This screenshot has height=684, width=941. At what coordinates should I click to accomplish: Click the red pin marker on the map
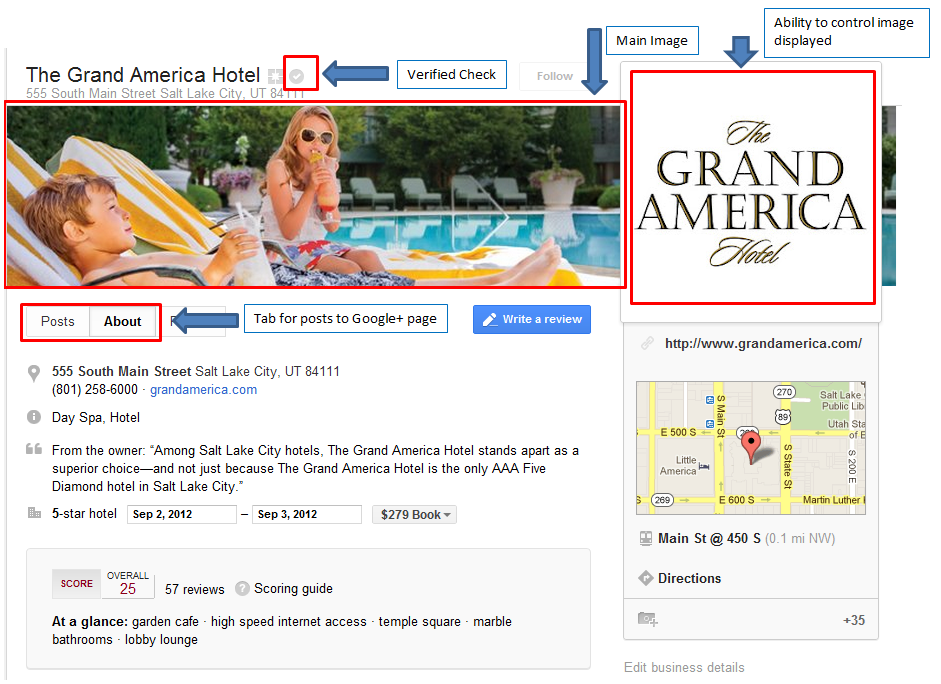751,448
